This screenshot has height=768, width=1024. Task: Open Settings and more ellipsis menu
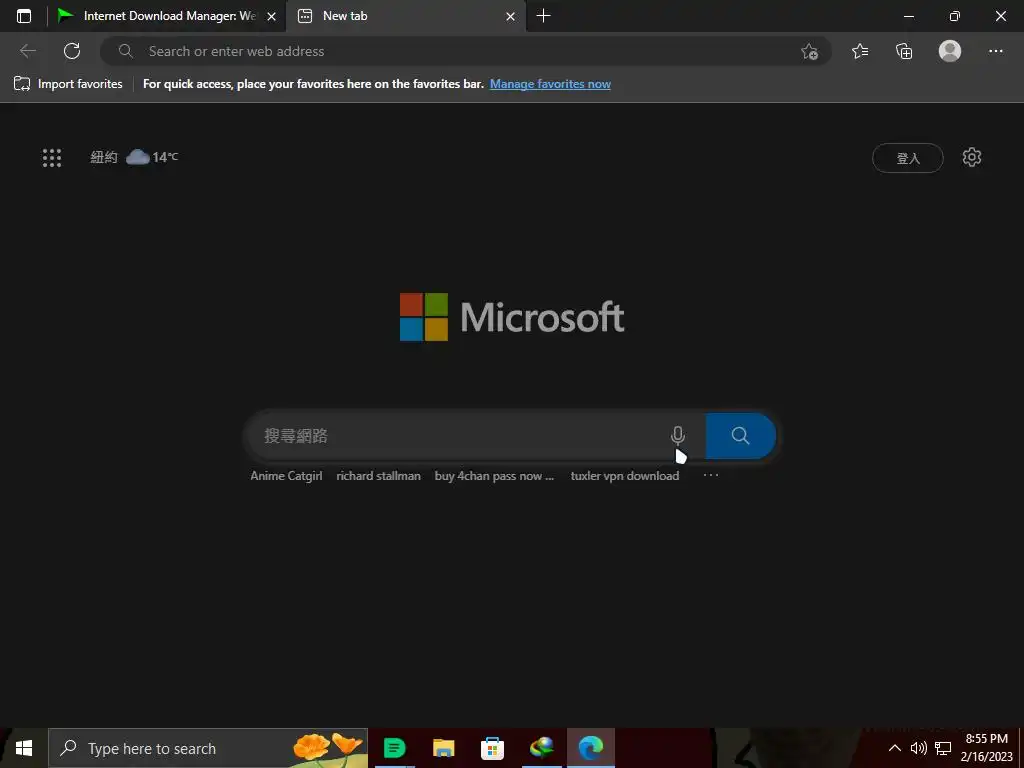[995, 51]
